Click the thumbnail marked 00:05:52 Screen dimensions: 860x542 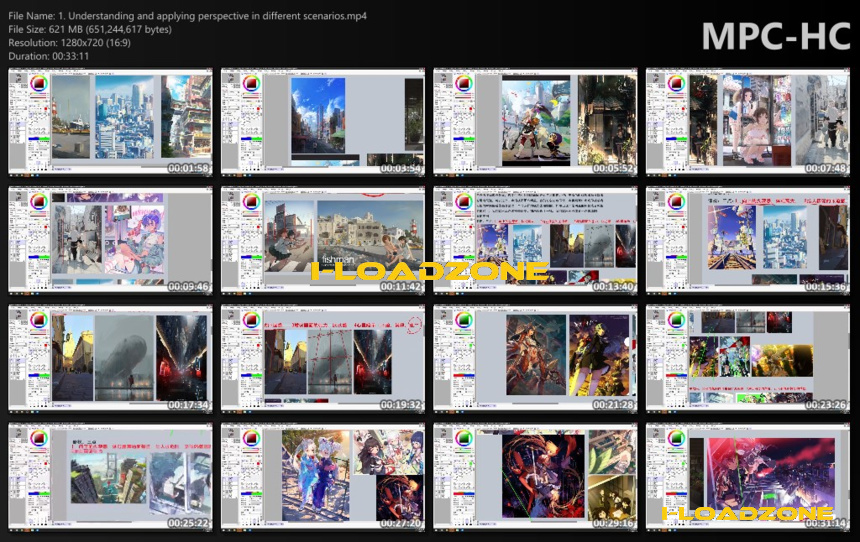[535, 122]
